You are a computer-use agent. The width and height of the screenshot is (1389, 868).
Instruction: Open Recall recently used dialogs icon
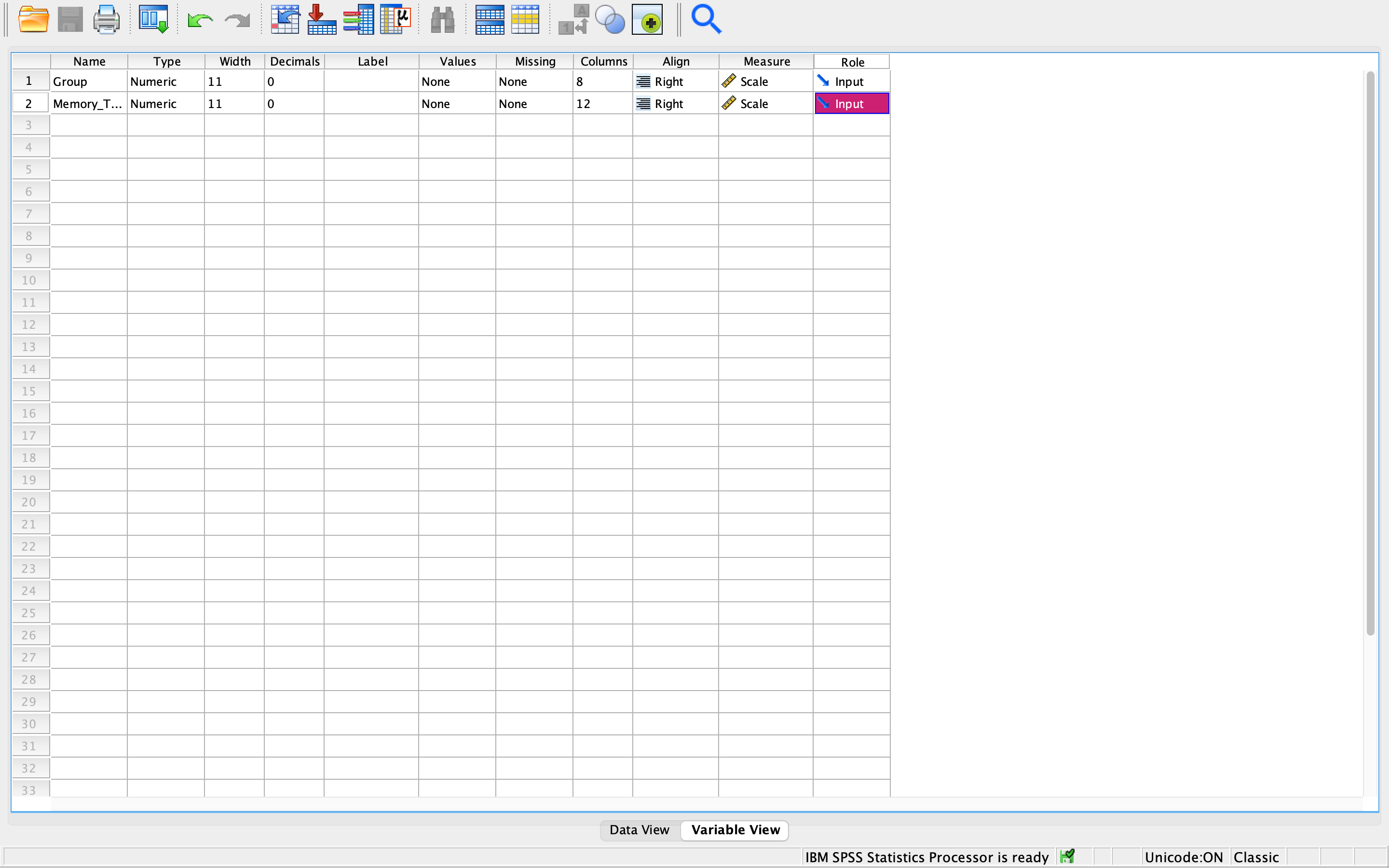(x=153, y=20)
